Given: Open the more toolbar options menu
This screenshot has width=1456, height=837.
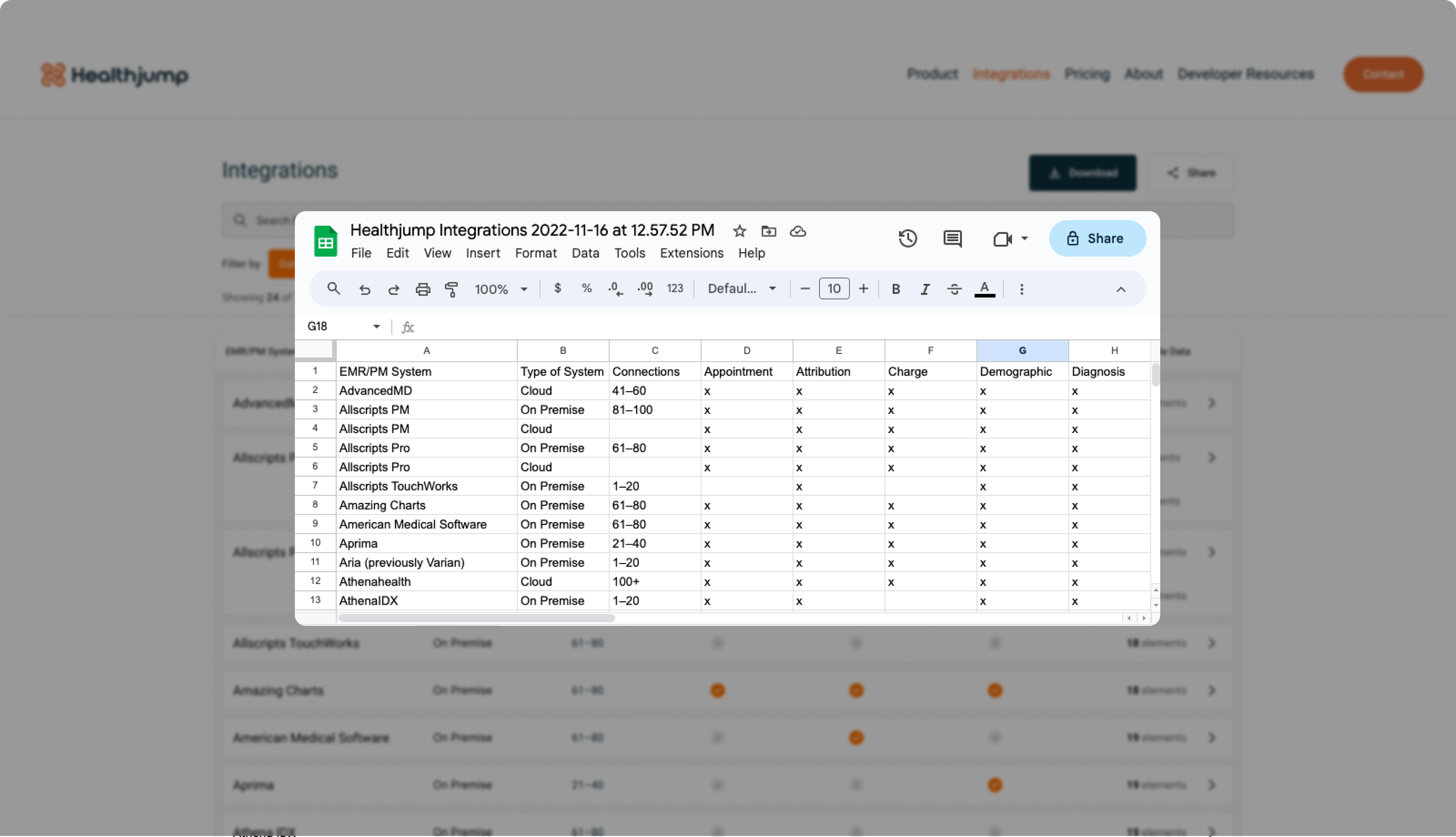Looking at the screenshot, I should 1022,289.
